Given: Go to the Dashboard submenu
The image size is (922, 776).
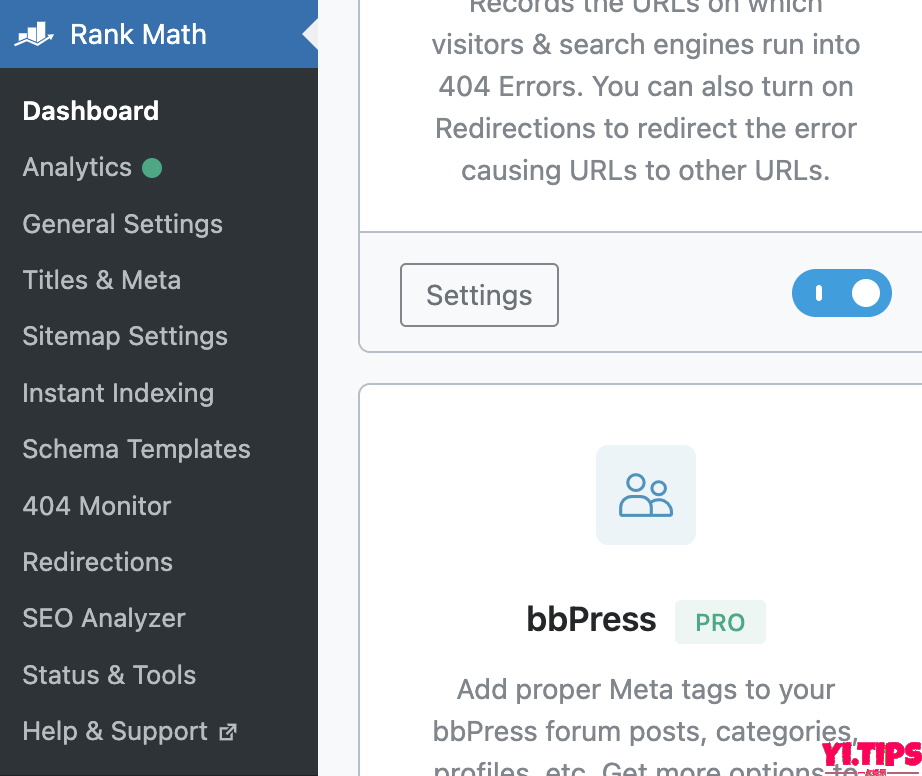Looking at the screenshot, I should pyautogui.click(x=91, y=111).
